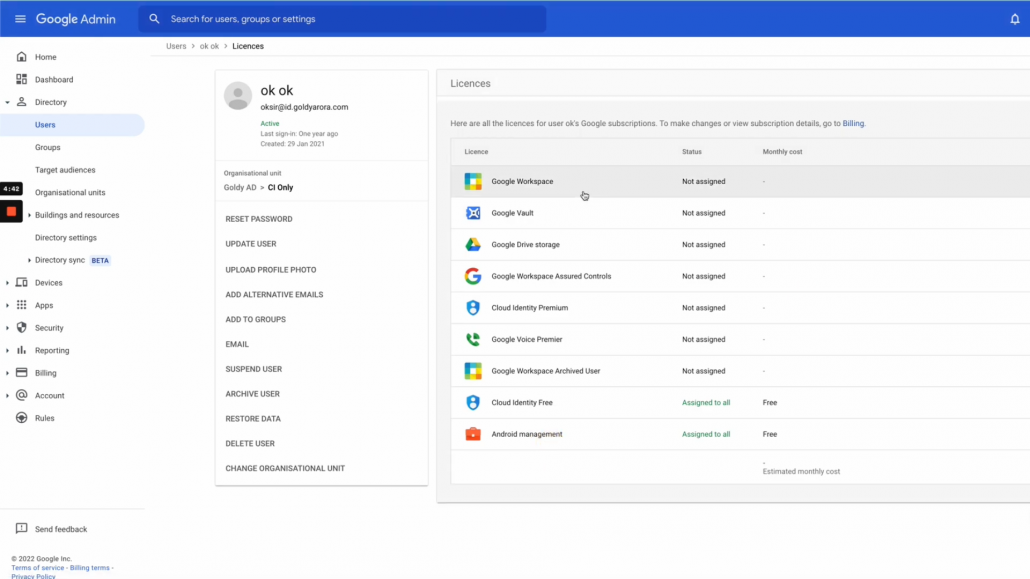Click the Cloud Identity Free icon
This screenshot has height=579, width=1030.
(473, 402)
